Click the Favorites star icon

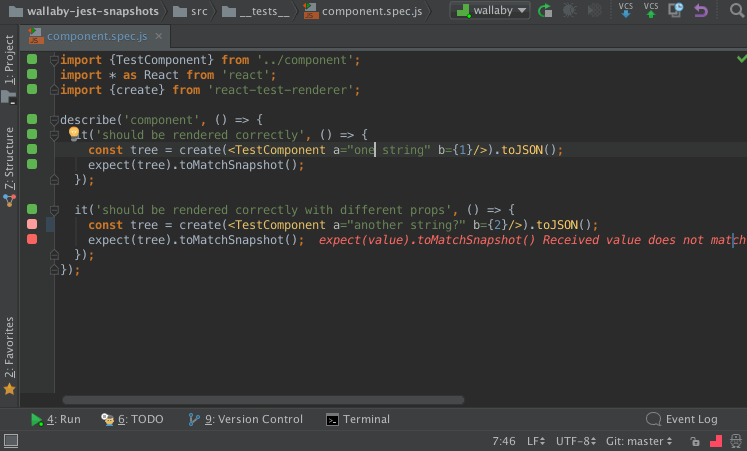tap(9, 389)
